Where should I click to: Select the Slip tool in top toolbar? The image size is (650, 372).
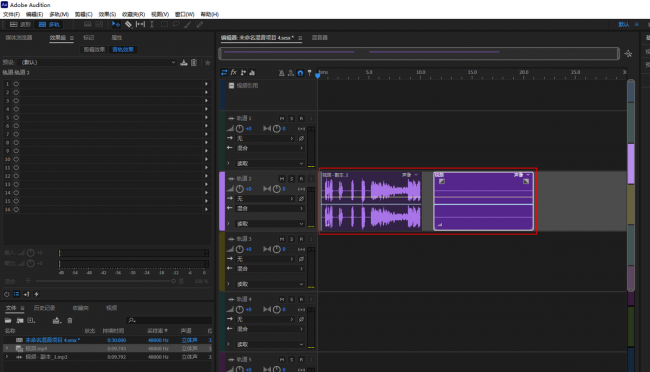[x=141, y=24]
